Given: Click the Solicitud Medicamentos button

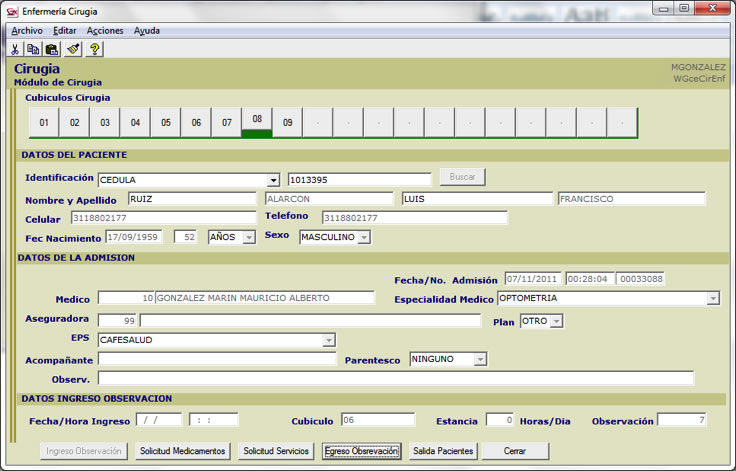Looking at the screenshot, I should (x=183, y=451).
